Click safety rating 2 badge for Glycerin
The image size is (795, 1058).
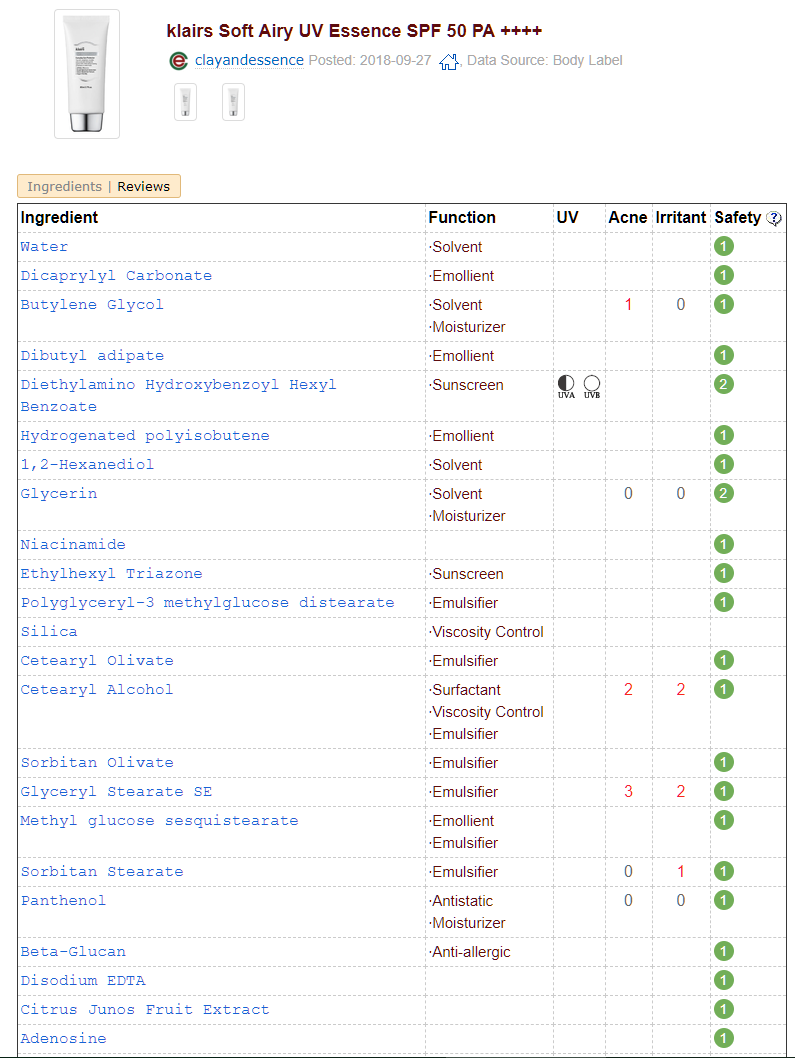pyautogui.click(x=723, y=493)
